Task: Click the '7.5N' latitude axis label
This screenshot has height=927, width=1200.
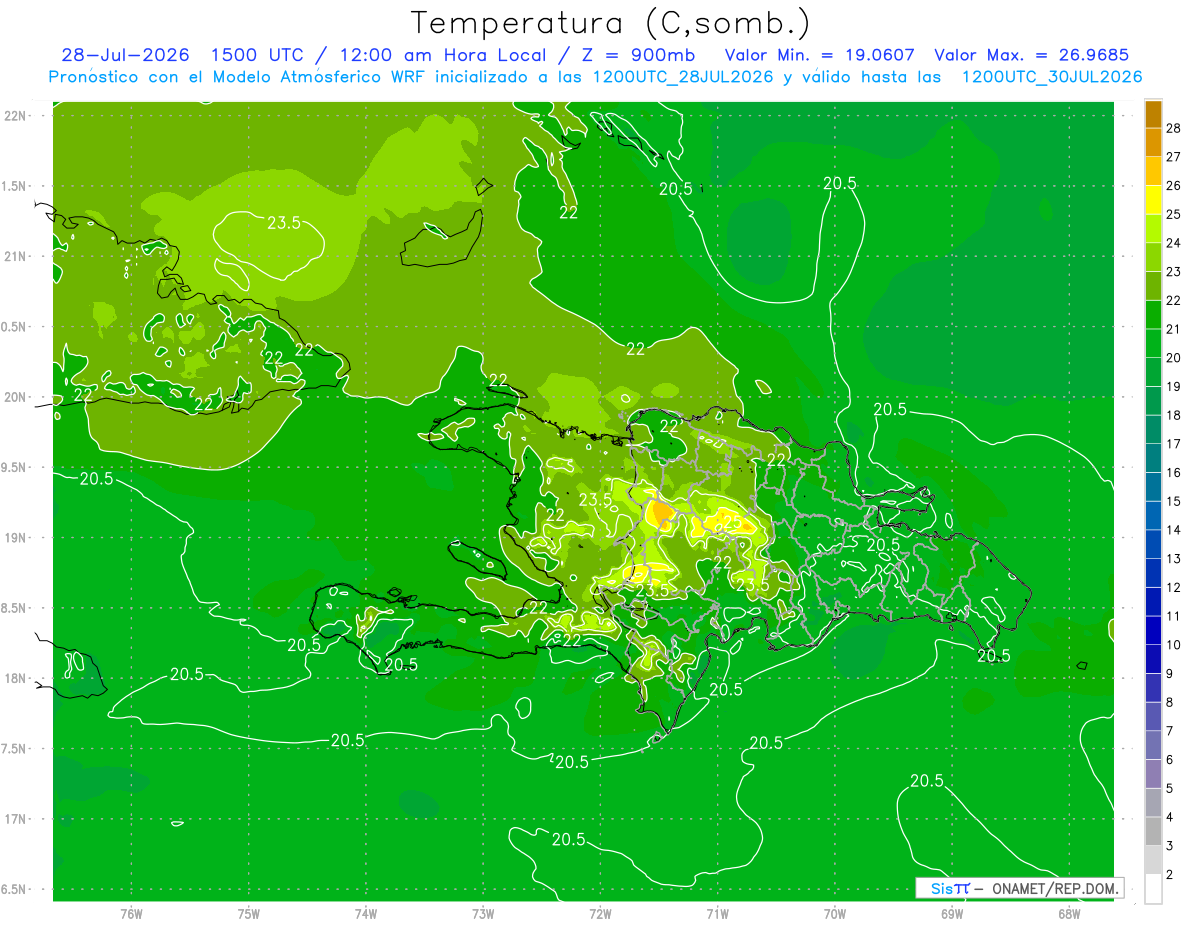Action: (15, 749)
